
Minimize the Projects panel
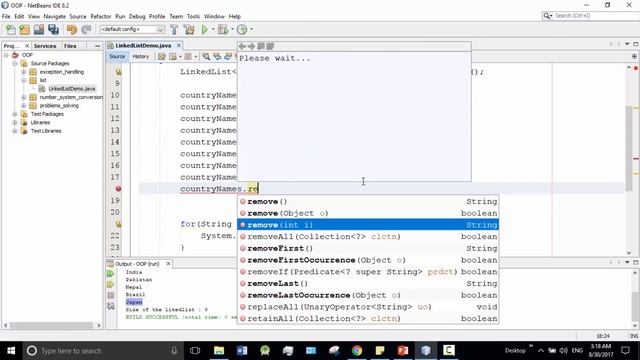click(x=97, y=46)
